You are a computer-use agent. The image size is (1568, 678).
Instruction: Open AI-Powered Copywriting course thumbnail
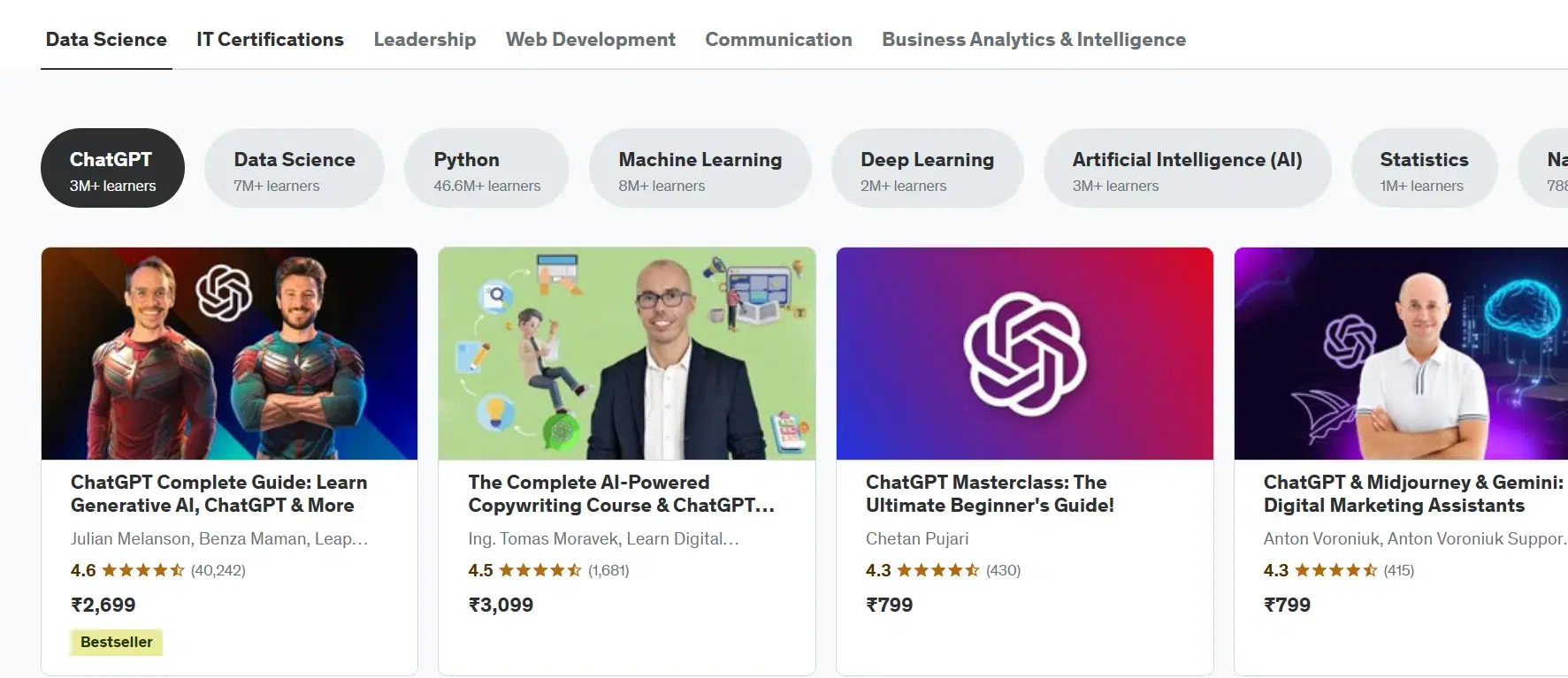point(627,354)
